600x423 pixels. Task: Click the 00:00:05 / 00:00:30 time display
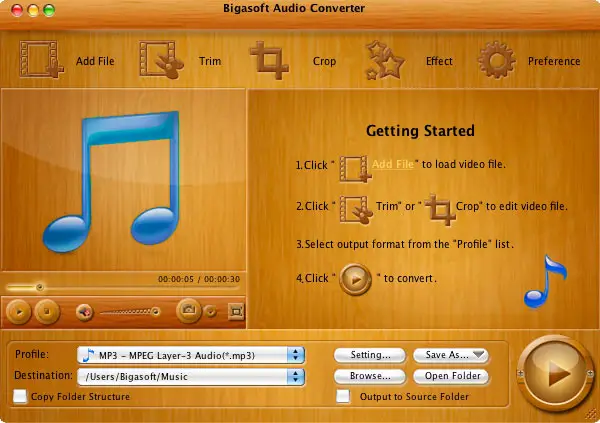(x=199, y=279)
